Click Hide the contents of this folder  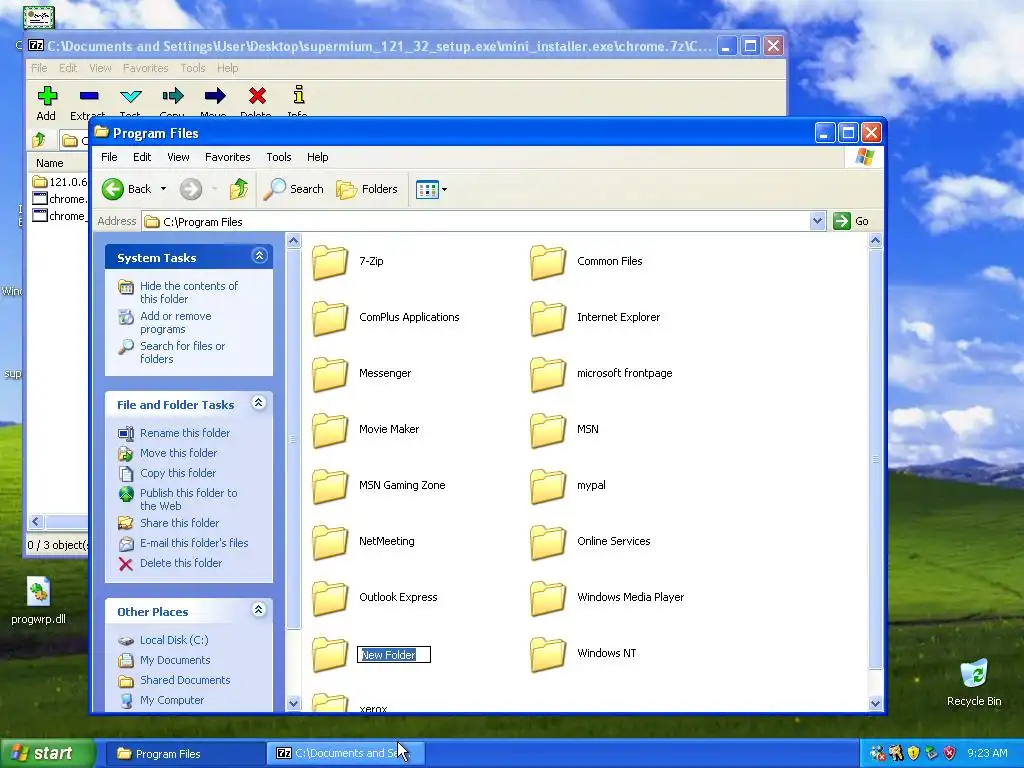click(189, 292)
